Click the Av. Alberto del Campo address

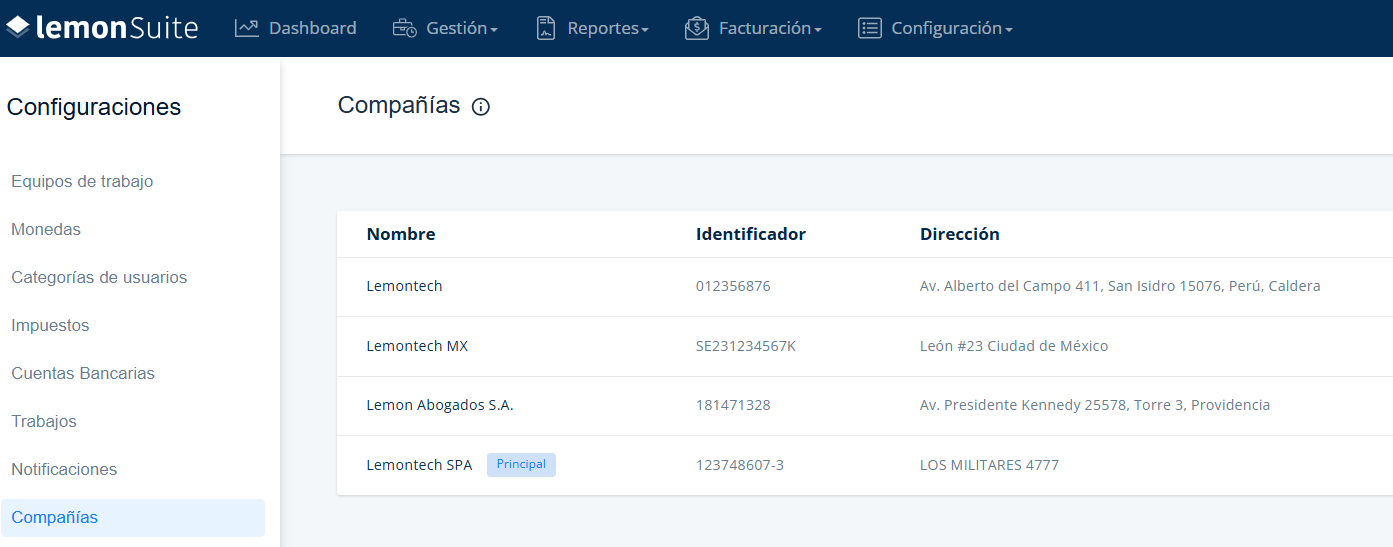[x=1120, y=286]
